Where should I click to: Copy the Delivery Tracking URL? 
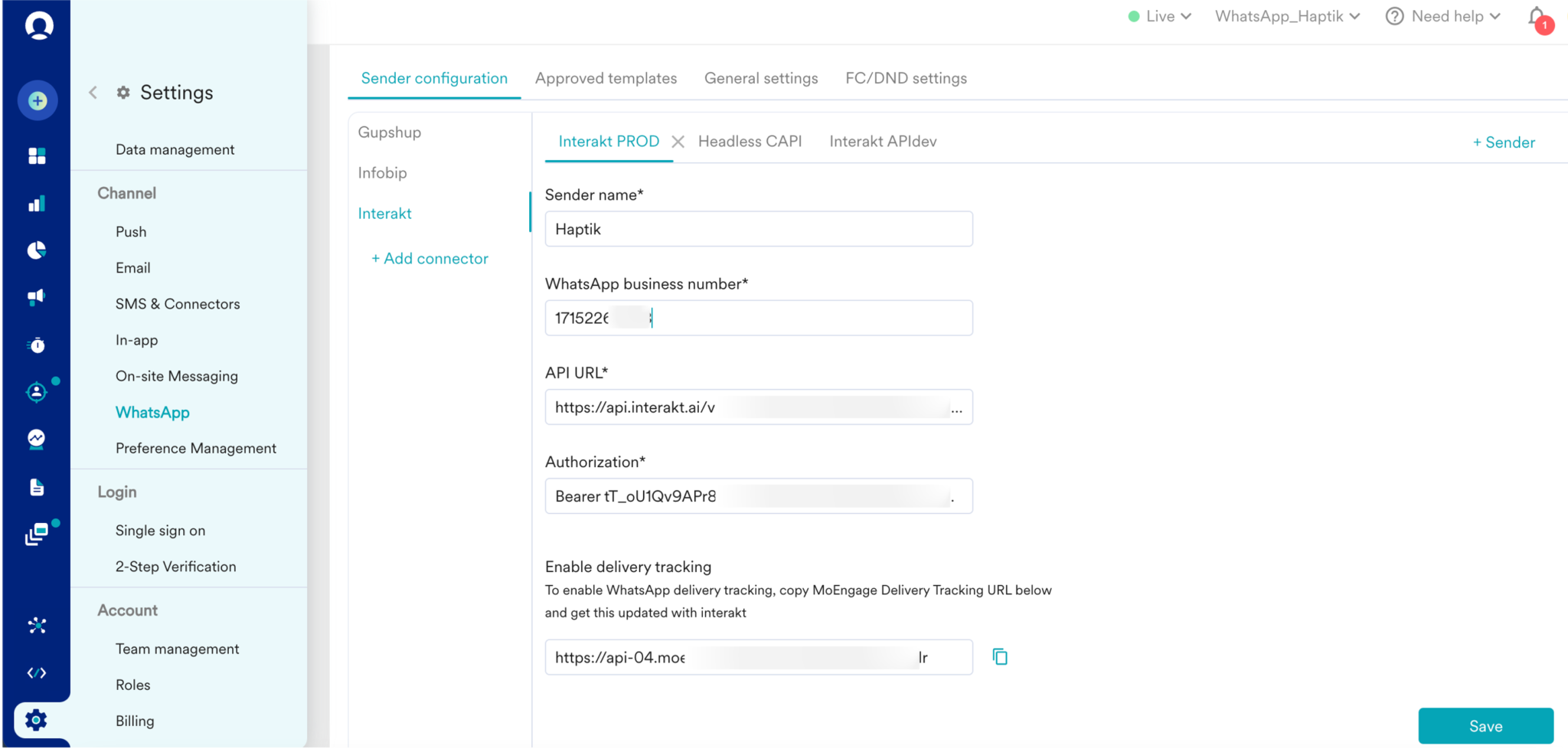click(1000, 656)
